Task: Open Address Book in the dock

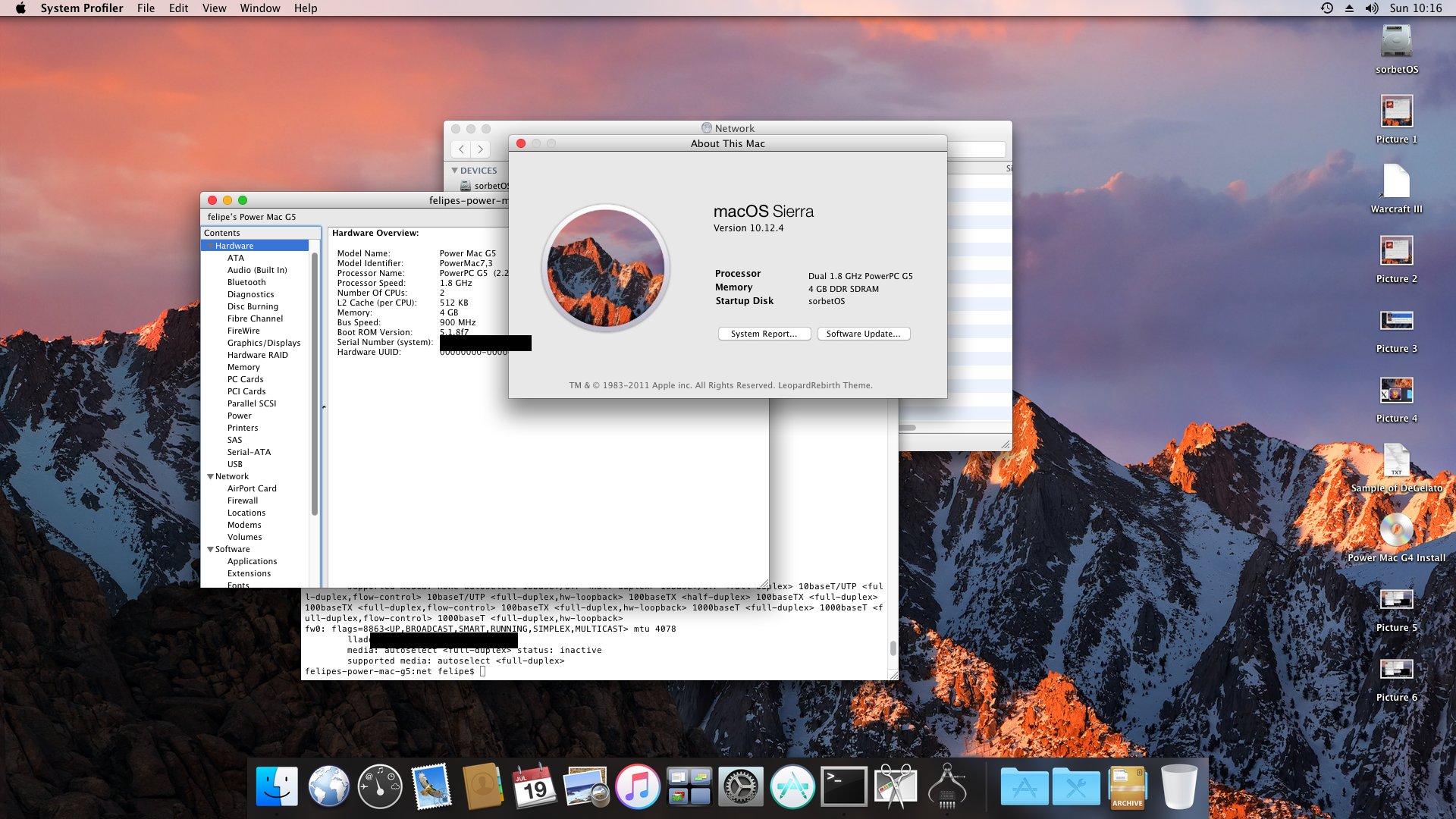Action: (x=483, y=786)
